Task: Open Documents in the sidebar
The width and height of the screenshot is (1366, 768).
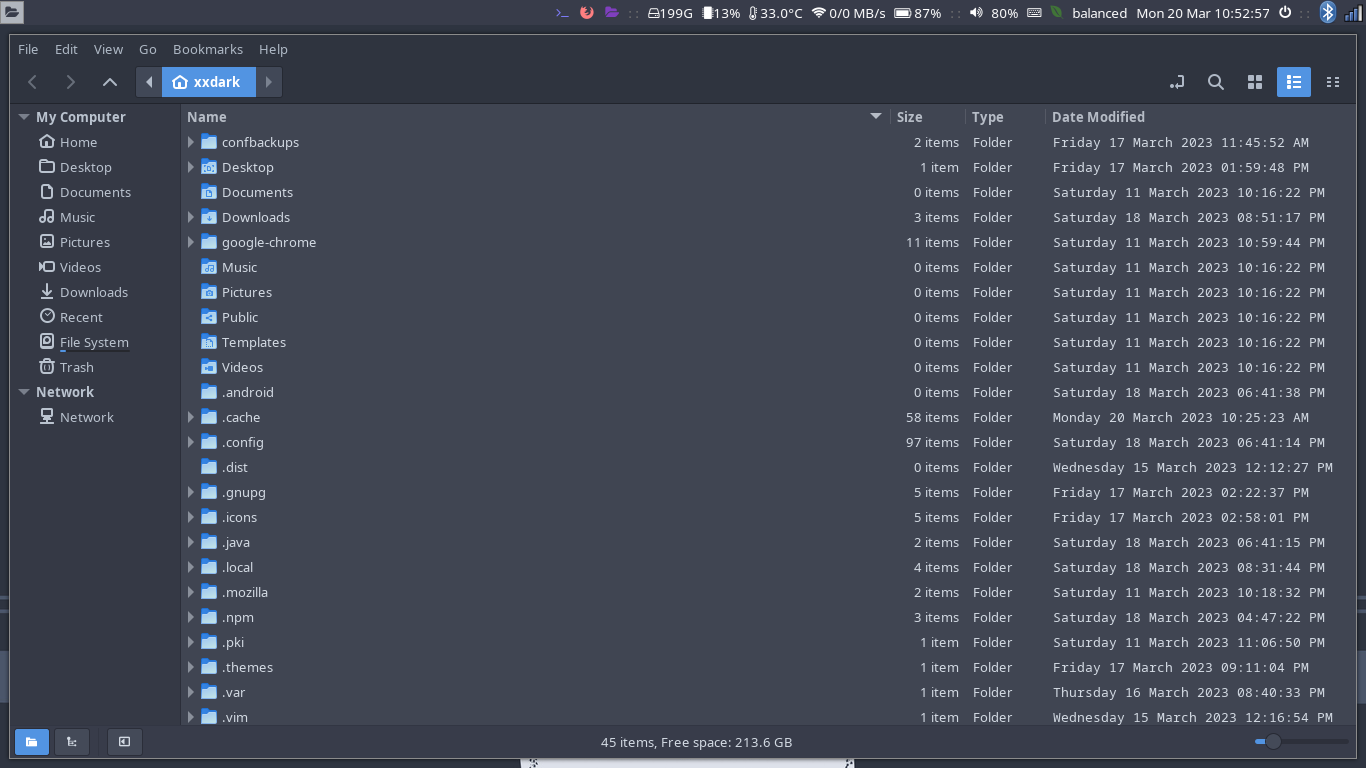Action: point(95,192)
